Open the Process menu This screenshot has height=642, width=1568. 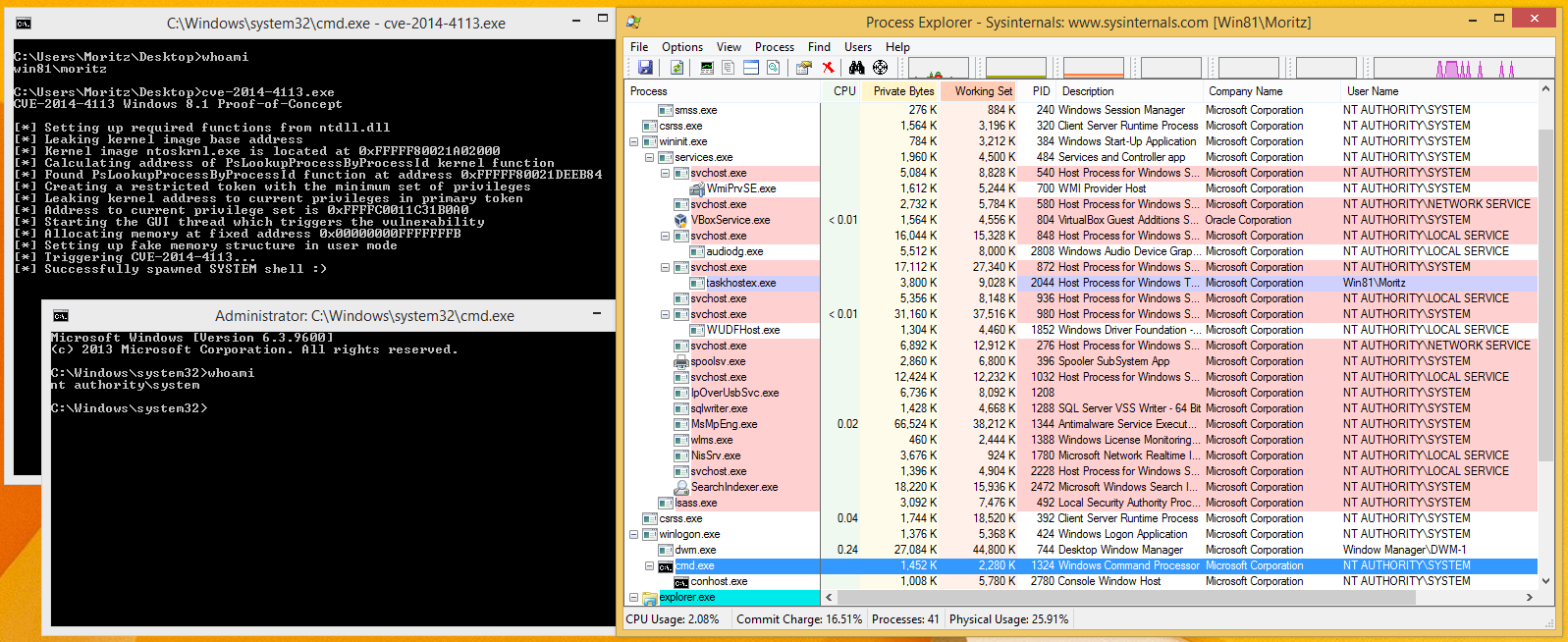775,46
